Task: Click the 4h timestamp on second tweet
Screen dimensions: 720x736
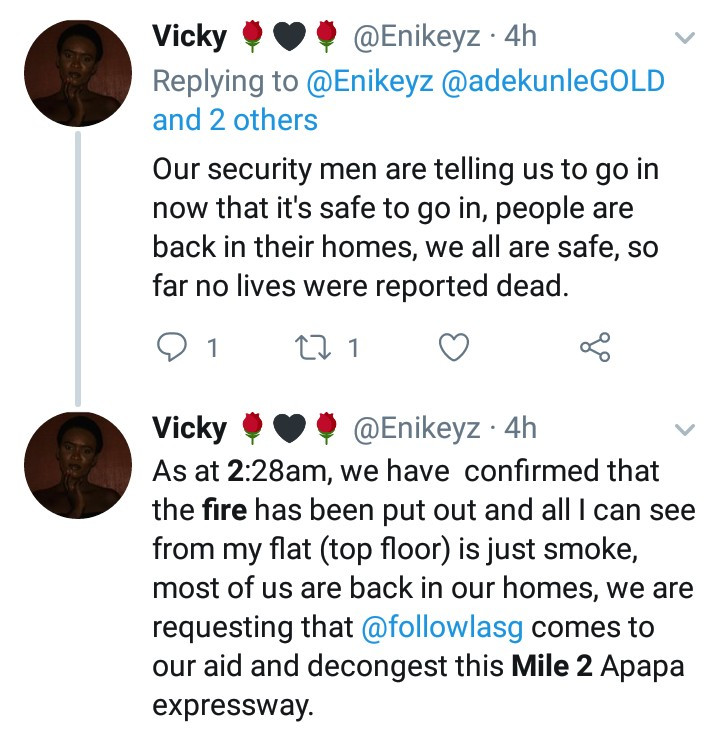Action: [520, 429]
